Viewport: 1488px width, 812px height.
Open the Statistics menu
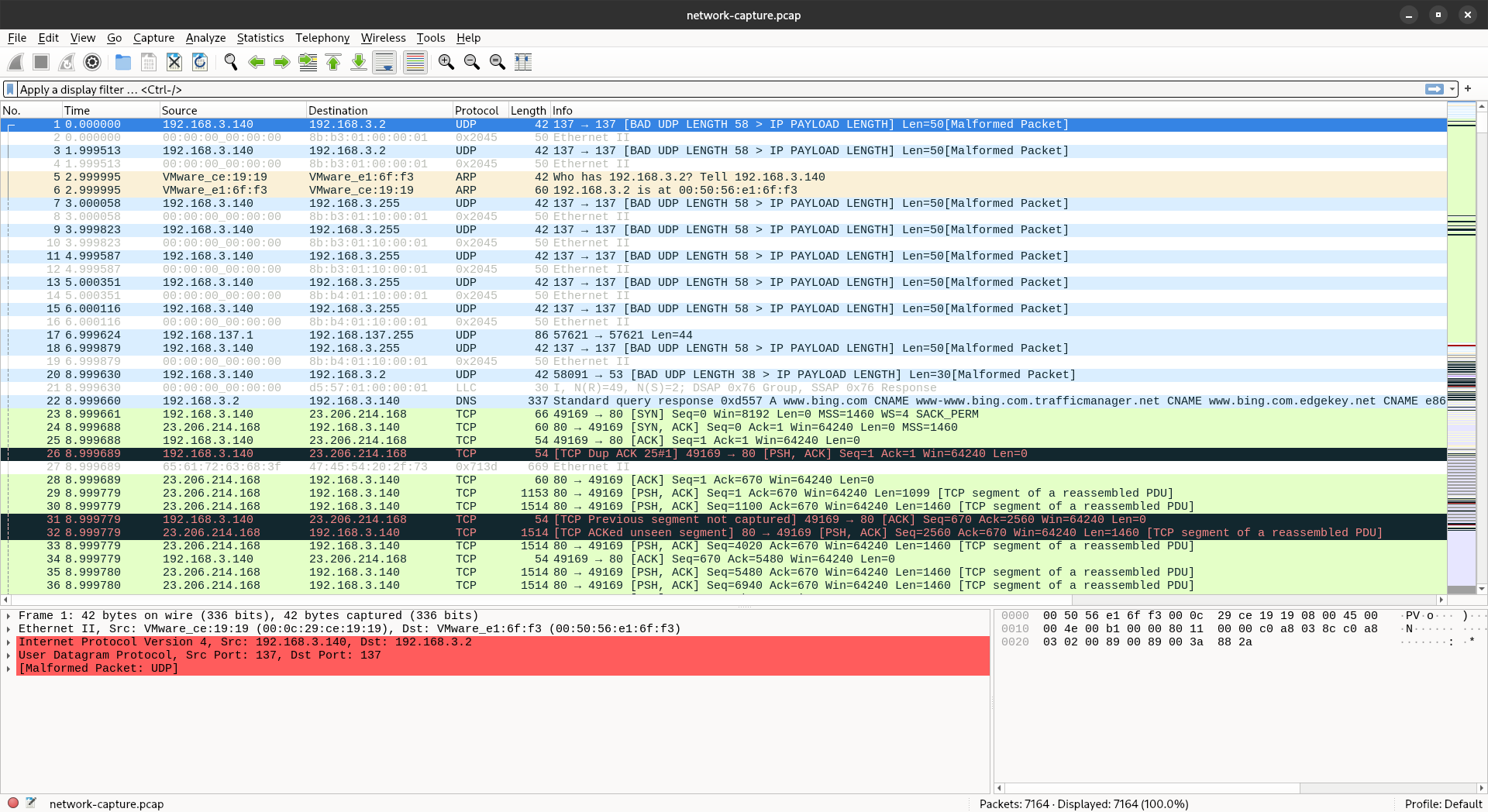pos(260,38)
